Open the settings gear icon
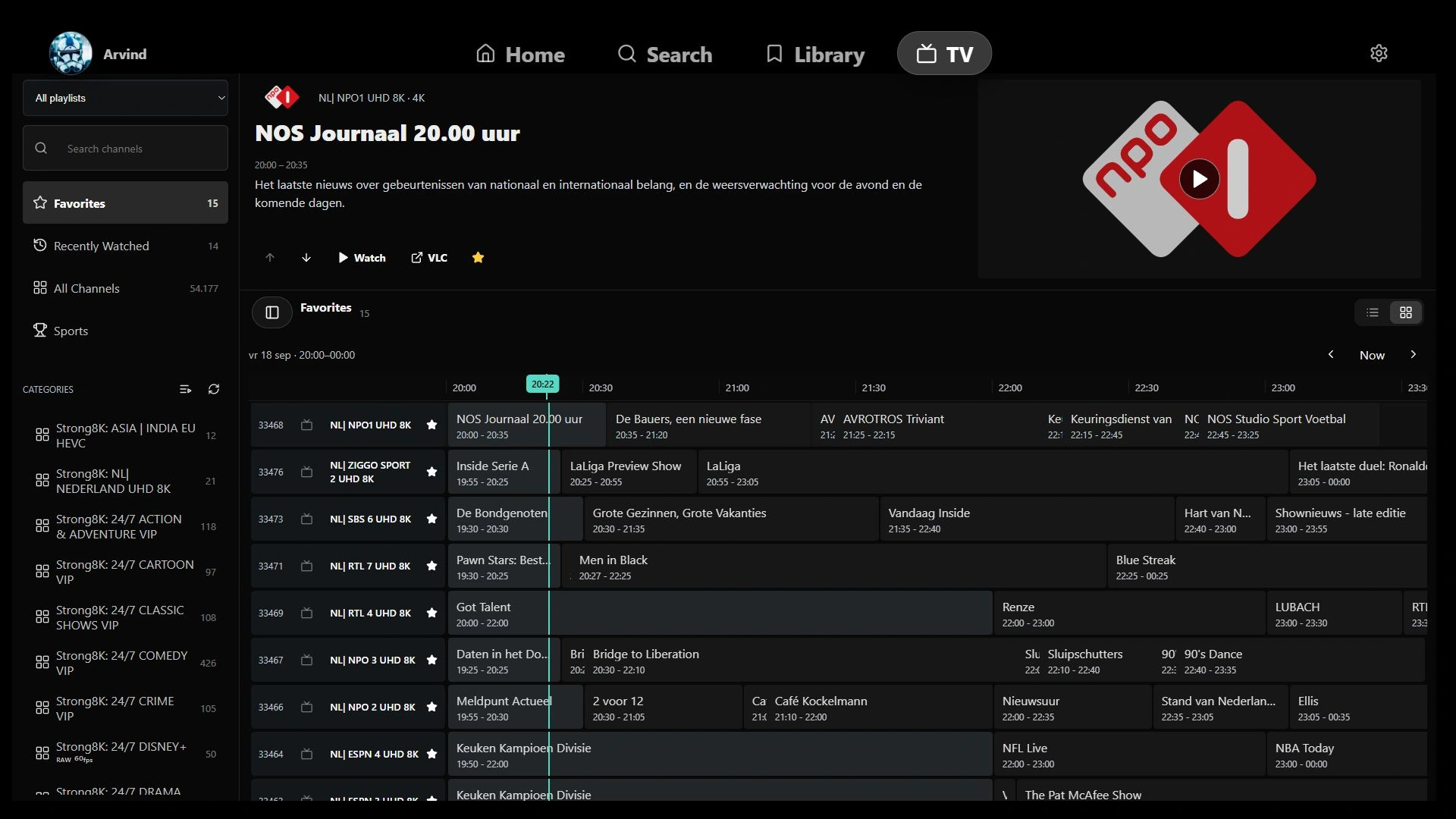The width and height of the screenshot is (1456, 819). point(1379,53)
